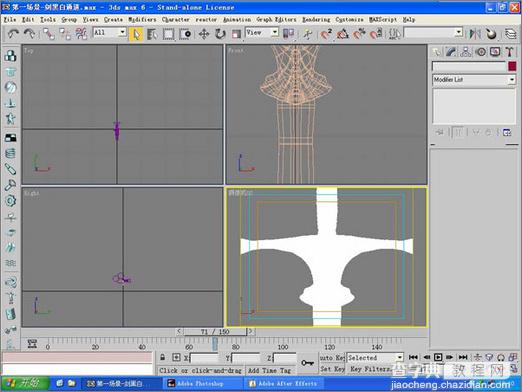This screenshot has height=392, width=522.
Task: Open Edit Named Selection Sets dialog
Action: (395, 34)
